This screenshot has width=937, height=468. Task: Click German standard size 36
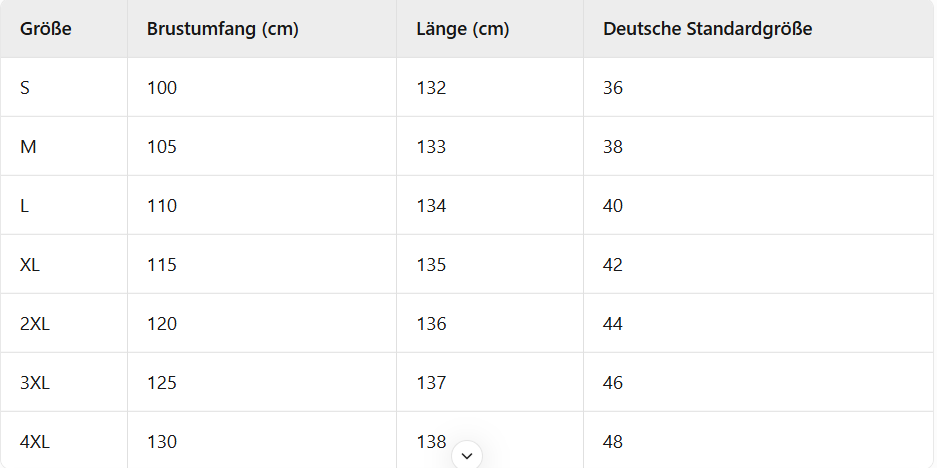pyautogui.click(x=613, y=88)
